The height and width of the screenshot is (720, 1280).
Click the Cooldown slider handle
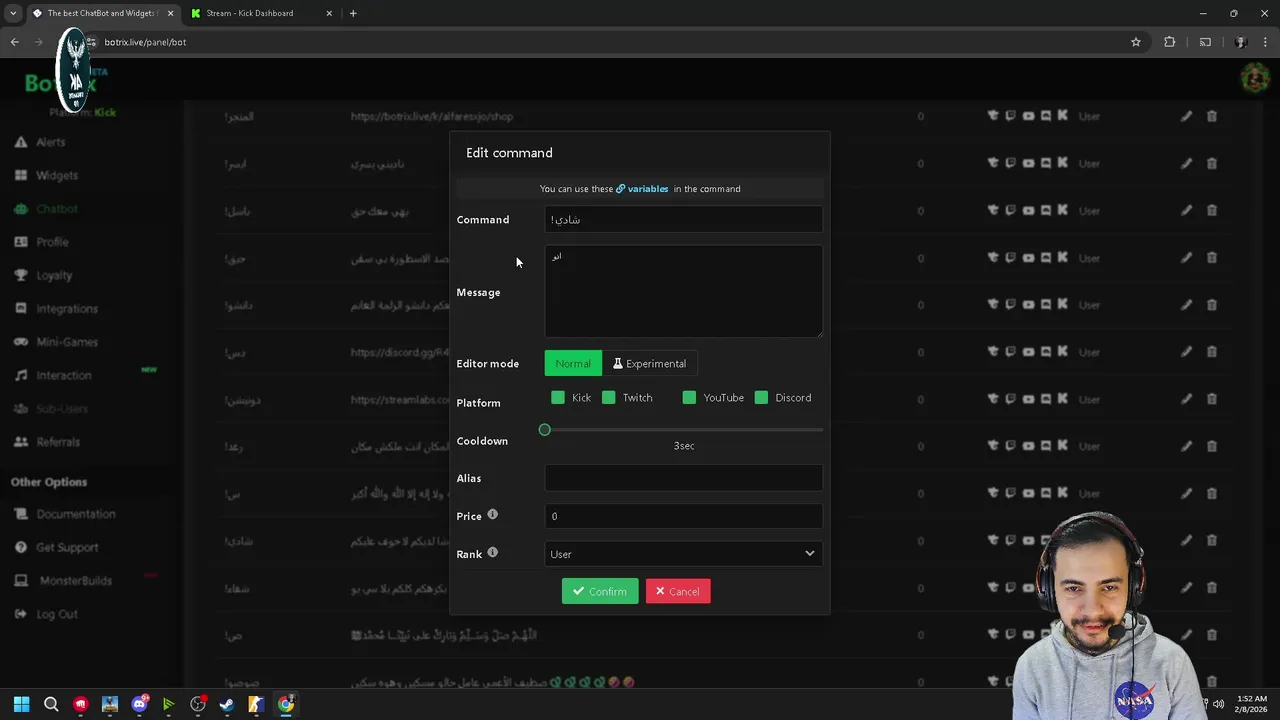tap(544, 430)
